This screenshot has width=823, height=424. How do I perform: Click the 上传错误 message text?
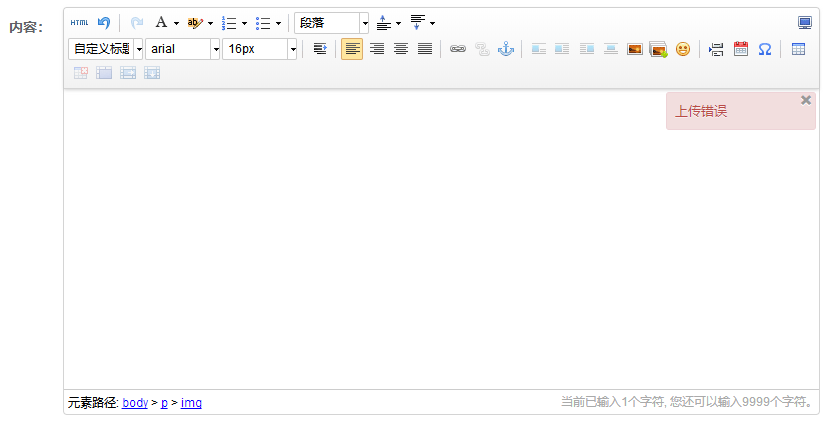[x=701, y=111]
